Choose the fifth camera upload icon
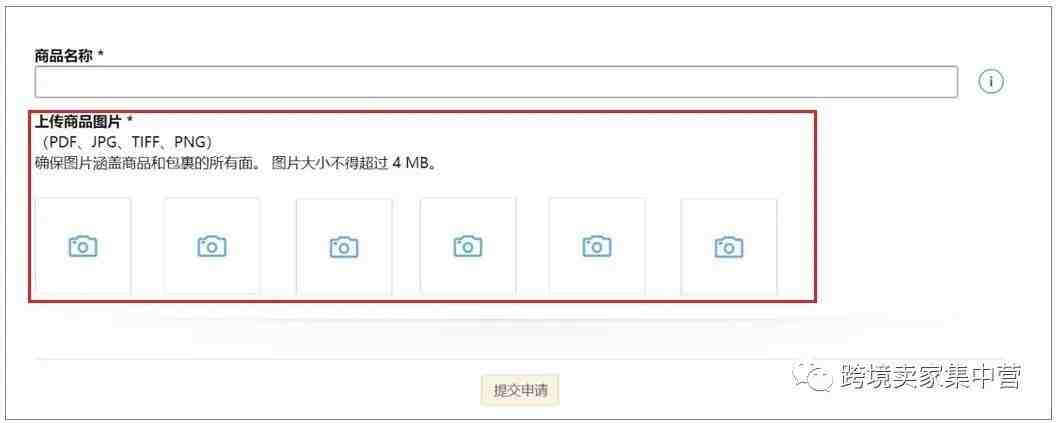This screenshot has height=423, width=1056. coord(597,247)
